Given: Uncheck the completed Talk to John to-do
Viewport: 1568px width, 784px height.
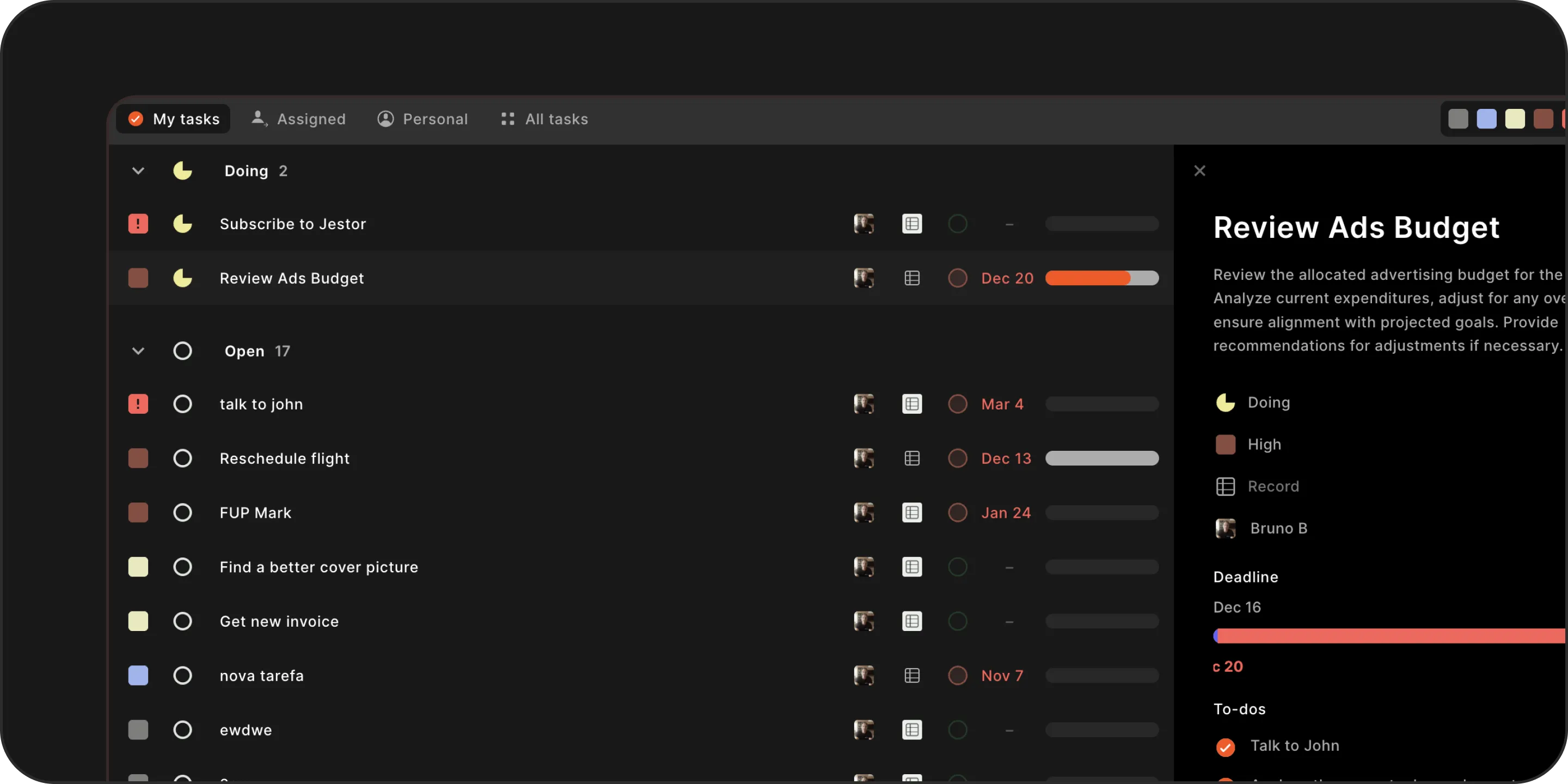Looking at the screenshot, I should 1226,746.
